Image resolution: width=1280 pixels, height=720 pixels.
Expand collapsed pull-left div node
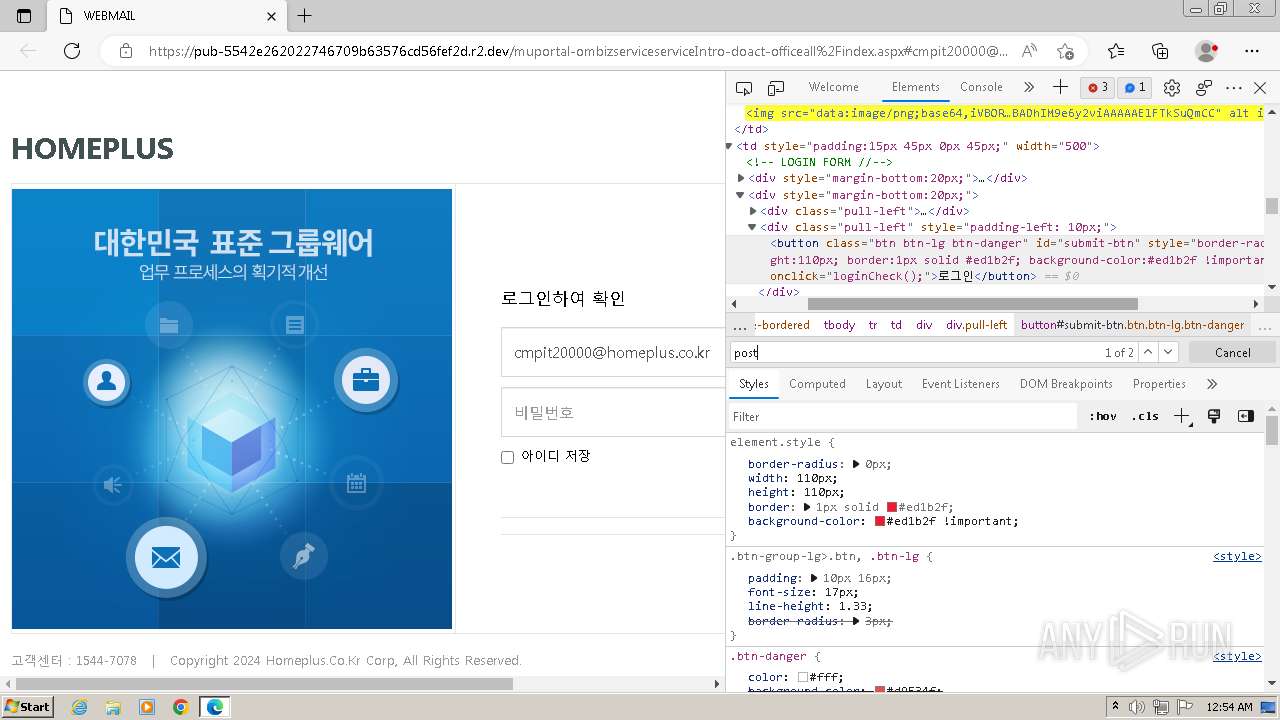click(x=754, y=211)
